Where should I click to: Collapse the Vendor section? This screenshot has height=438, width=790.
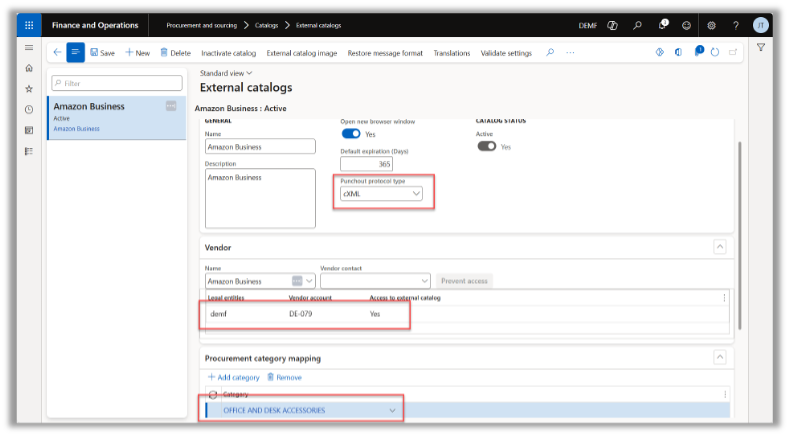click(x=720, y=247)
